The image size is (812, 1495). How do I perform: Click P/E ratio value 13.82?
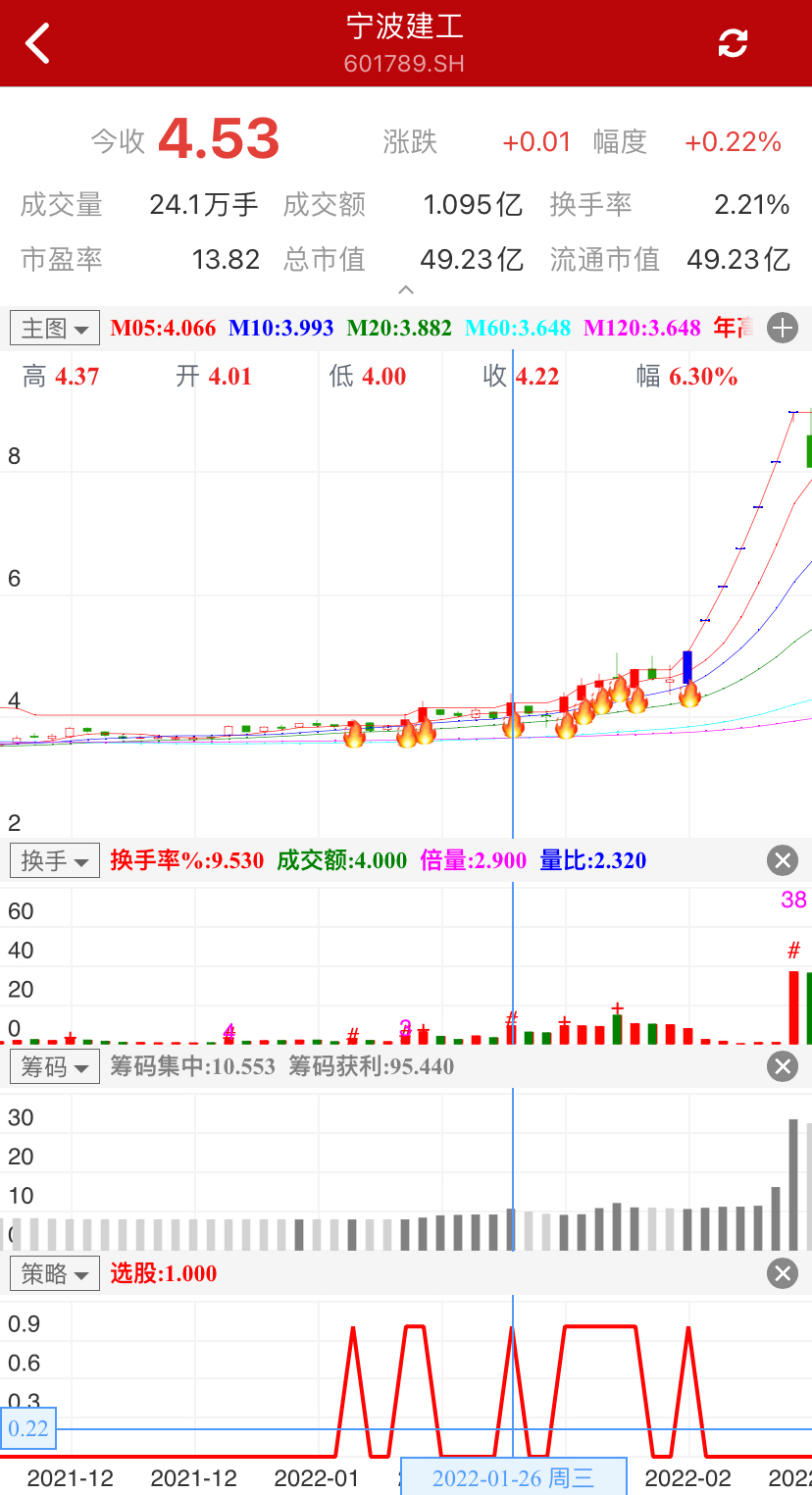coord(226,259)
